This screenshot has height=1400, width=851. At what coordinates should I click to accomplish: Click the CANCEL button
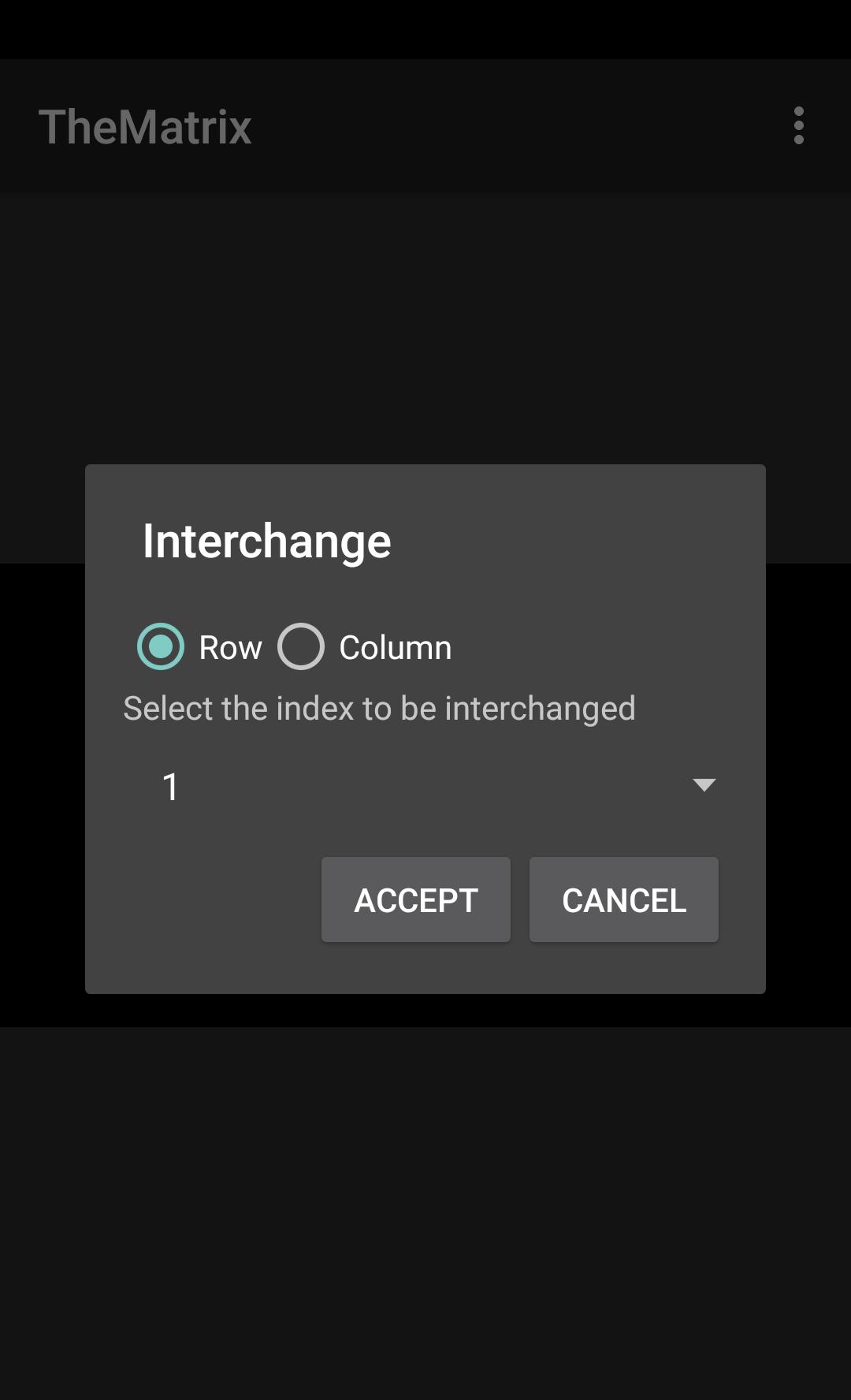(x=624, y=899)
